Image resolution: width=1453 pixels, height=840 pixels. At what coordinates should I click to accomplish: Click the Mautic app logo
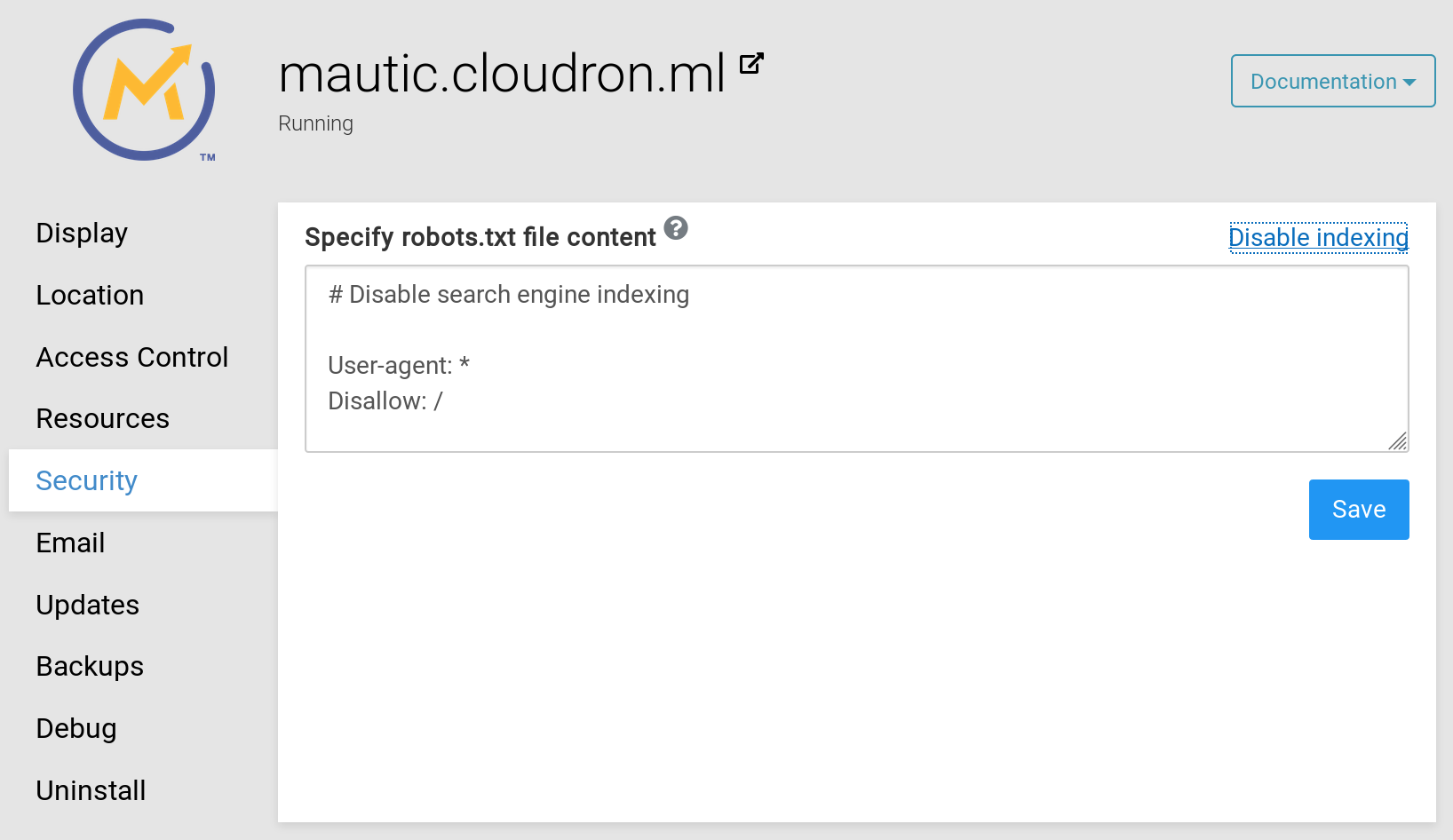(144, 90)
